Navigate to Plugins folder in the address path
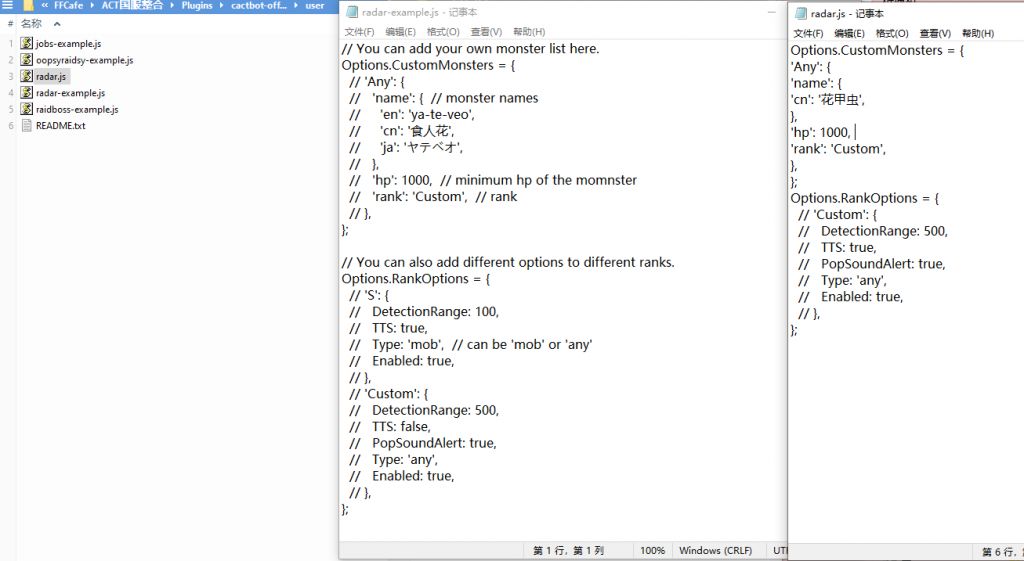The width and height of the screenshot is (1024, 561). (x=197, y=5)
